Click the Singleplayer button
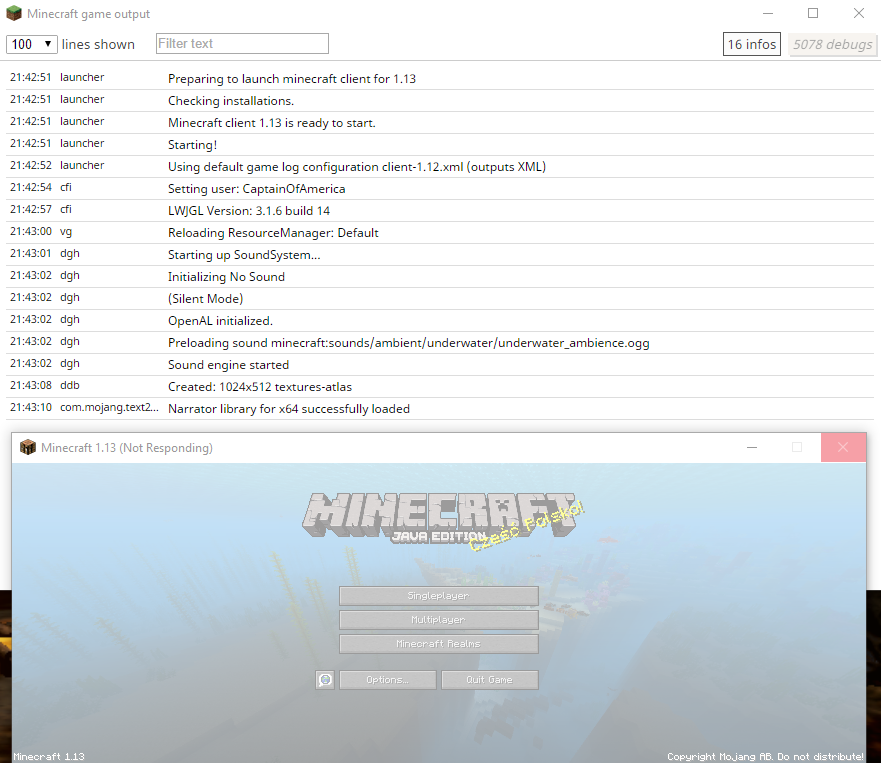Image resolution: width=881 pixels, height=763 pixels. pyautogui.click(x=438, y=596)
